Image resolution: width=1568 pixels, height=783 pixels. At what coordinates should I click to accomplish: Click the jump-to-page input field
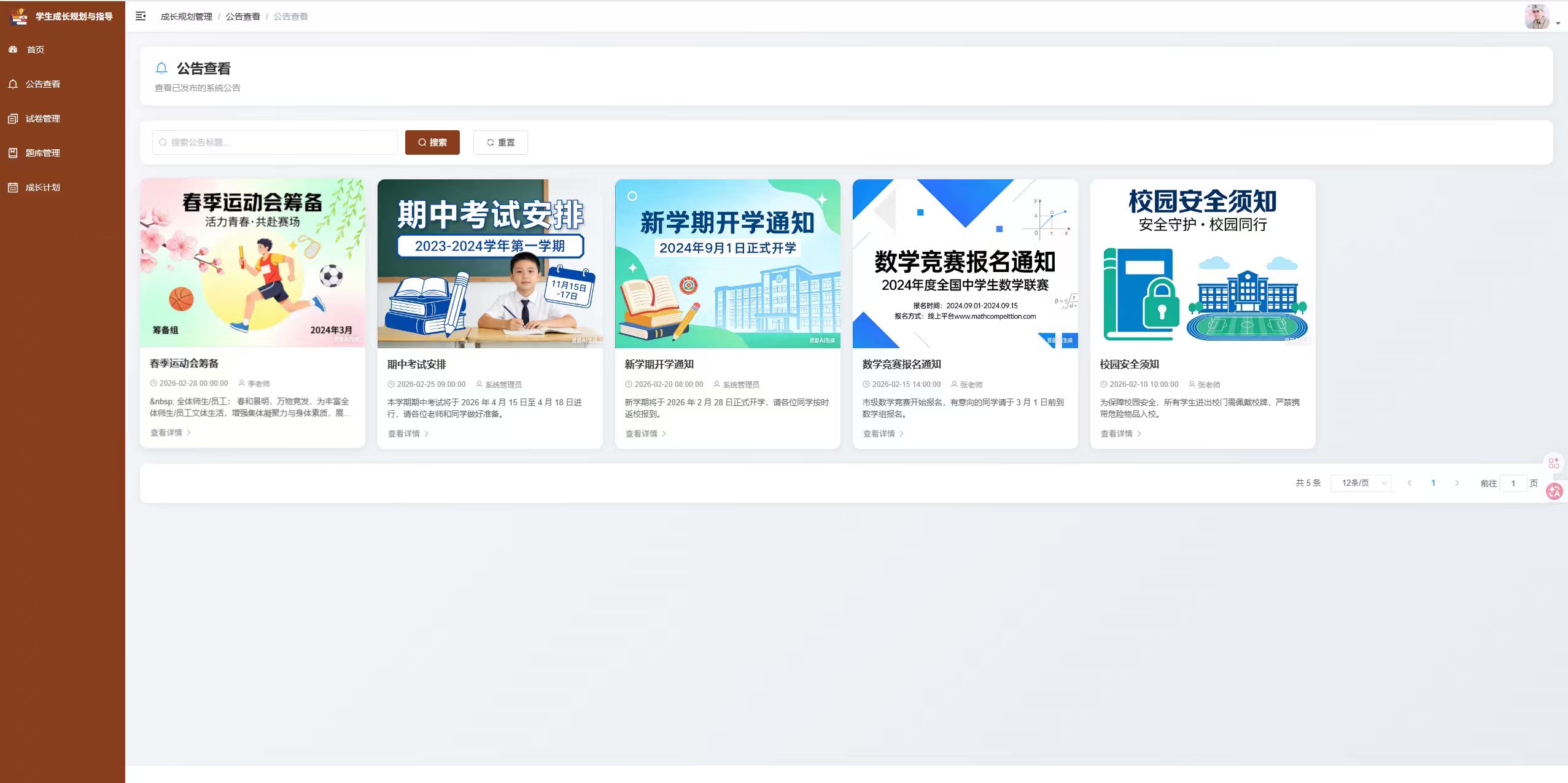(x=1513, y=483)
